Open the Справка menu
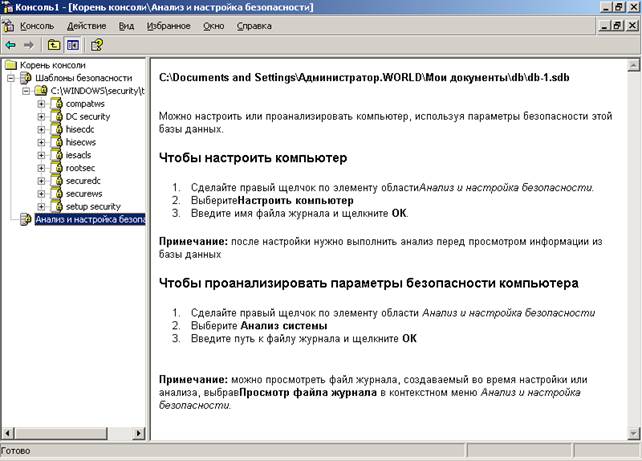This screenshot has height=461, width=642. pyautogui.click(x=254, y=26)
